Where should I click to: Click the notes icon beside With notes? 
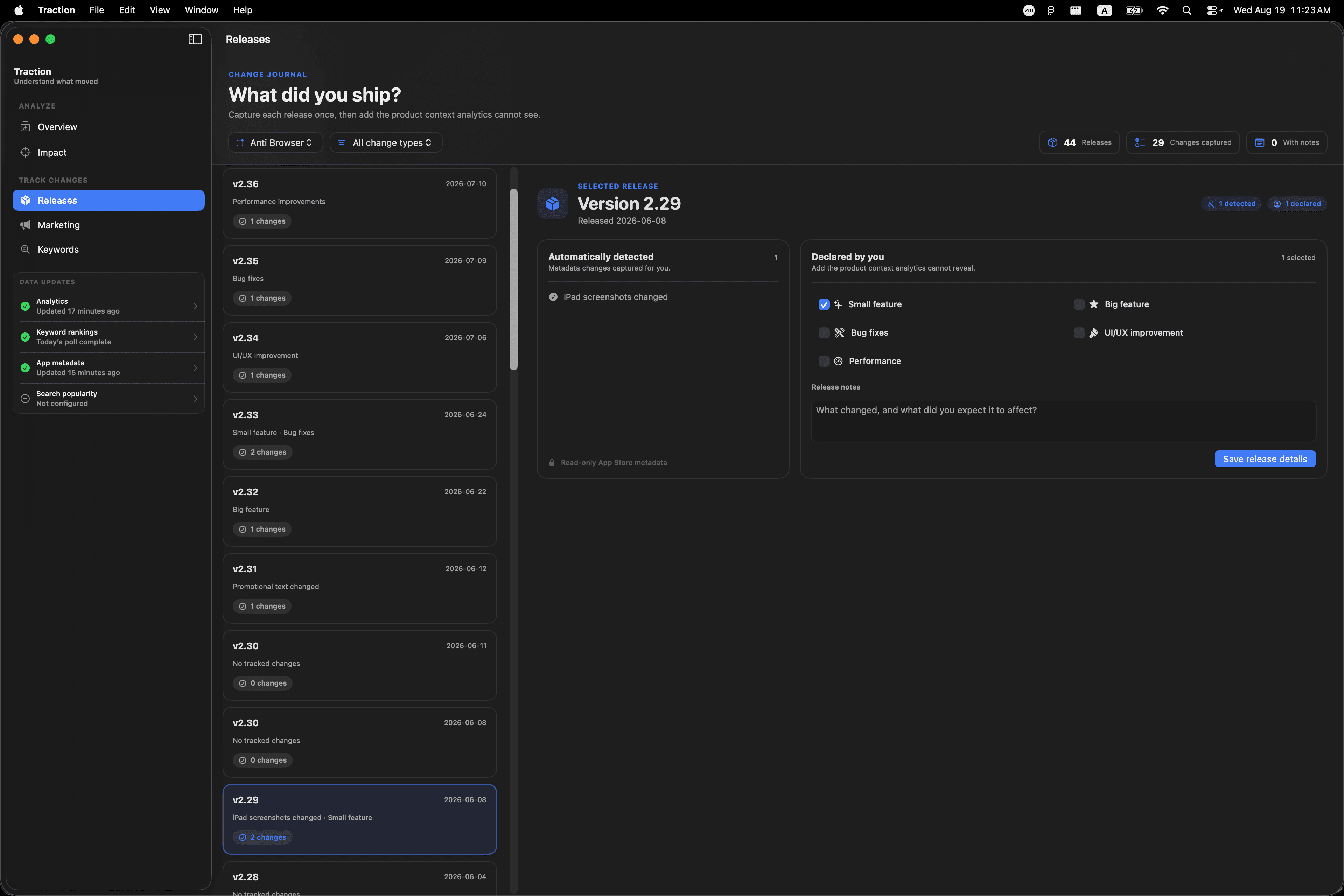pos(1259,142)
